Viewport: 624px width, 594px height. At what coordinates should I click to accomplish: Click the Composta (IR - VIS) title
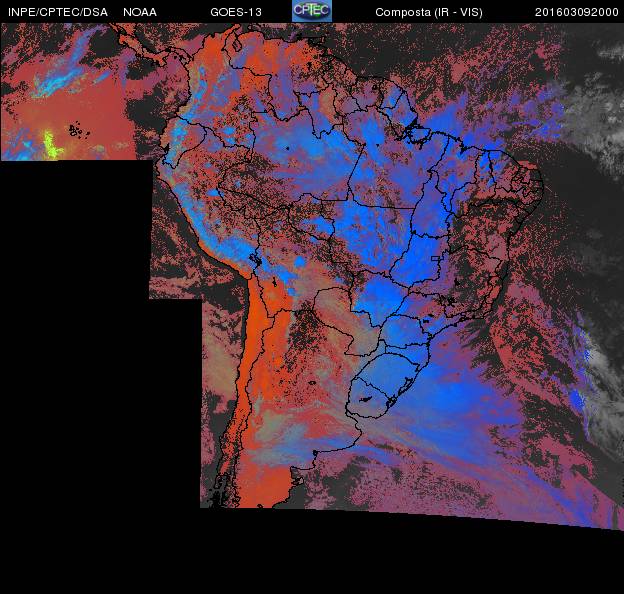click(429, 13)
